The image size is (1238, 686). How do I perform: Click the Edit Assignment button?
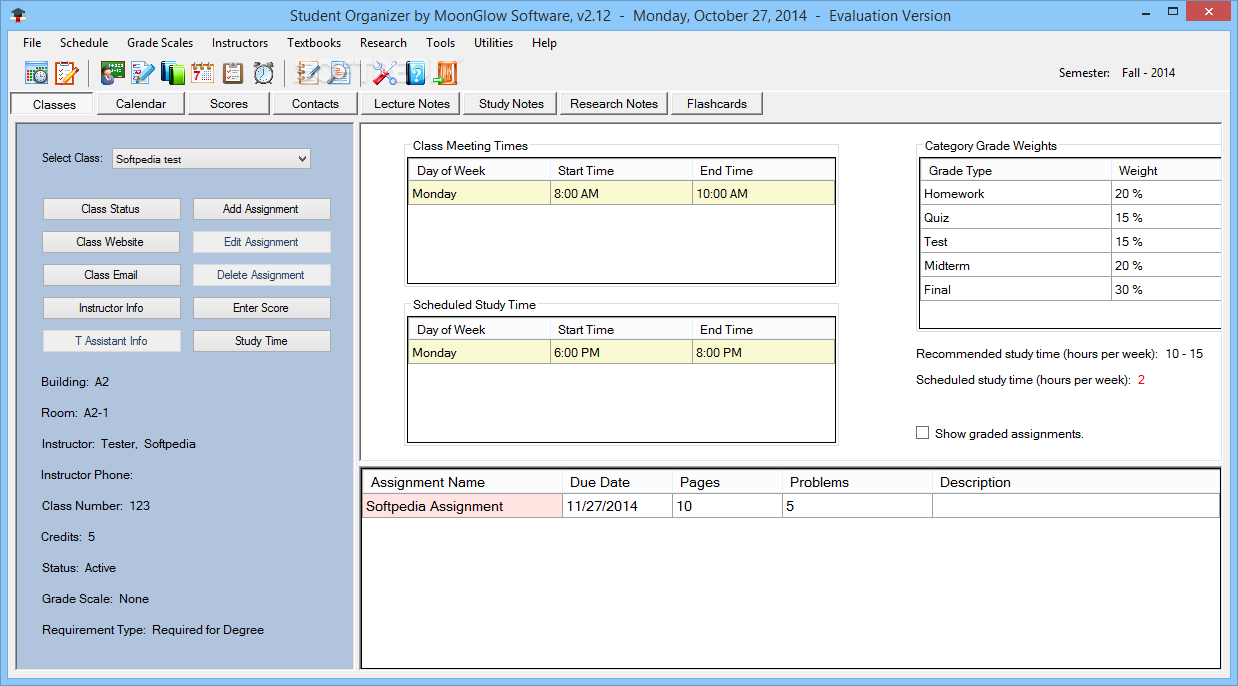(261, 242)
